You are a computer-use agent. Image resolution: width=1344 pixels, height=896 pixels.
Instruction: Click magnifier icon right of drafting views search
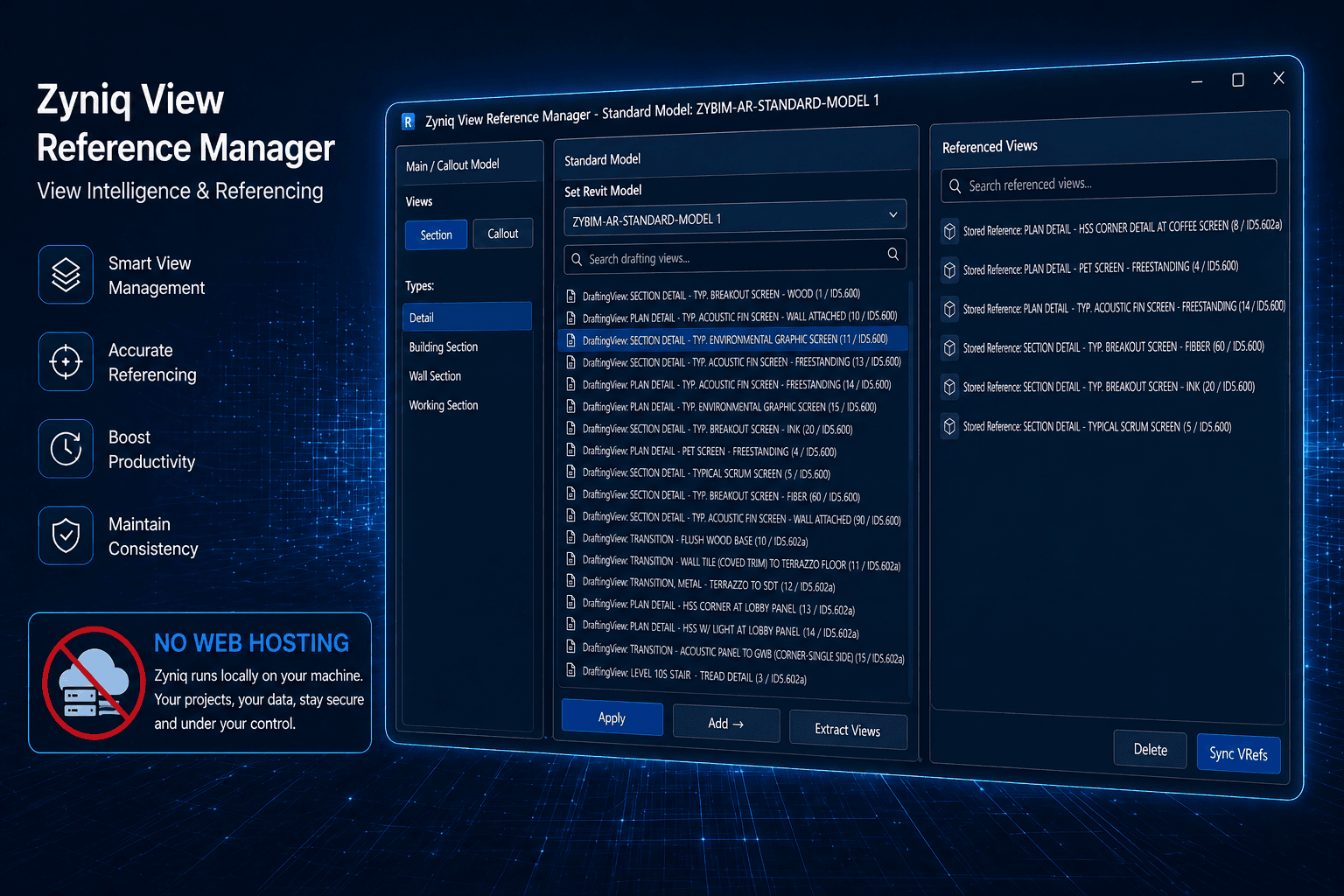tap(892, 254)
